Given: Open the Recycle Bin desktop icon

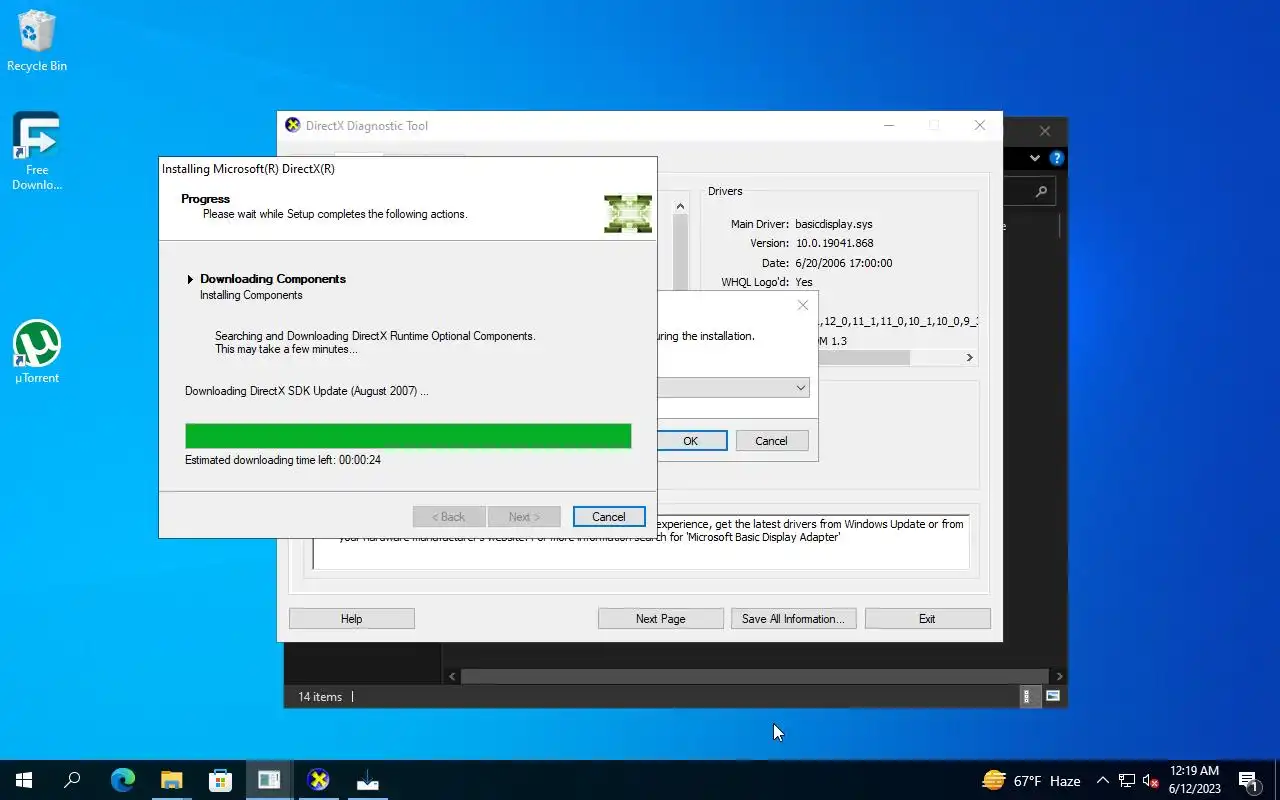Looking at the screenshot, I should [x=37, y=41].
